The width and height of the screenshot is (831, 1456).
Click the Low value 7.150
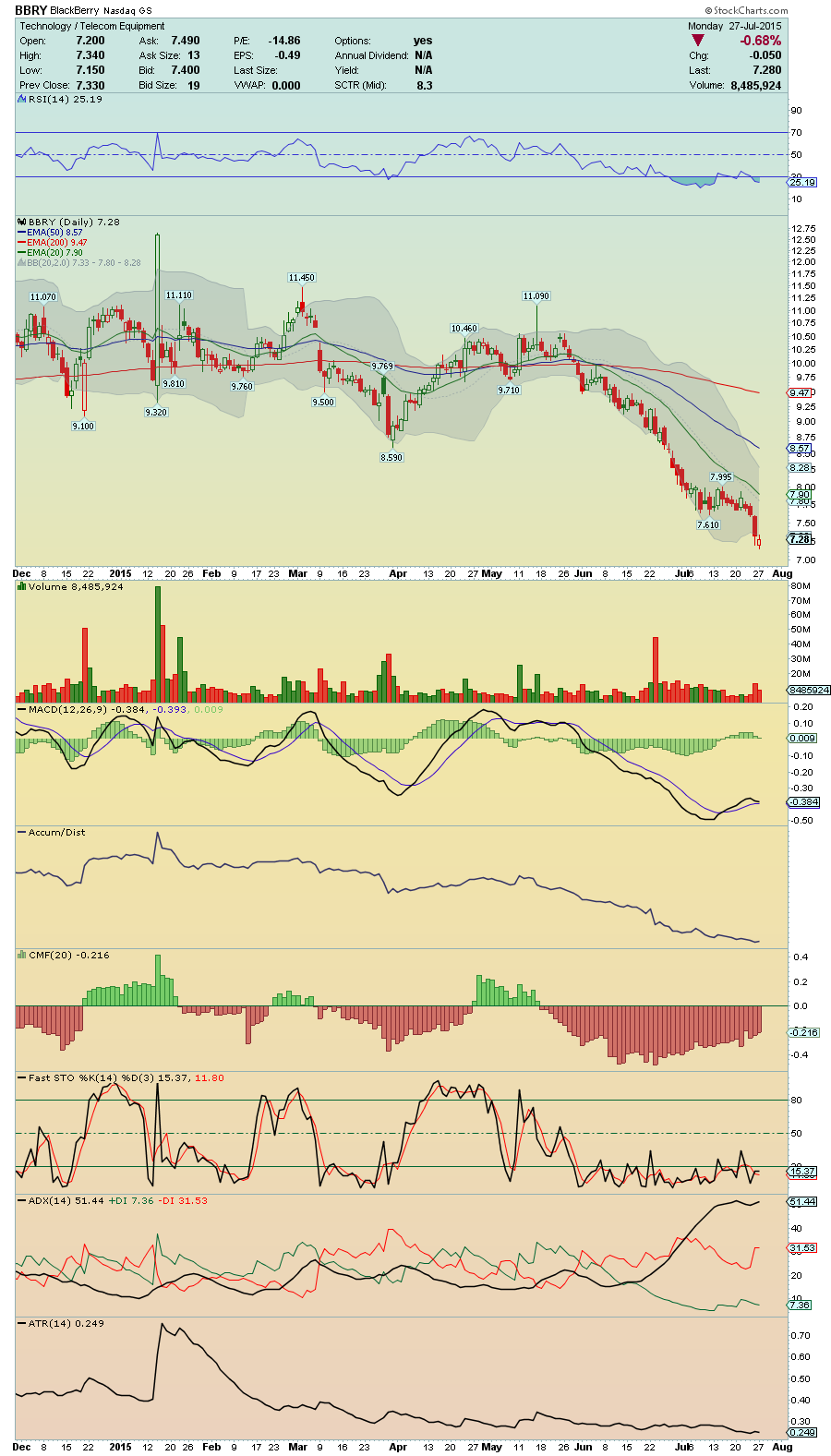(x=90, y=70)
